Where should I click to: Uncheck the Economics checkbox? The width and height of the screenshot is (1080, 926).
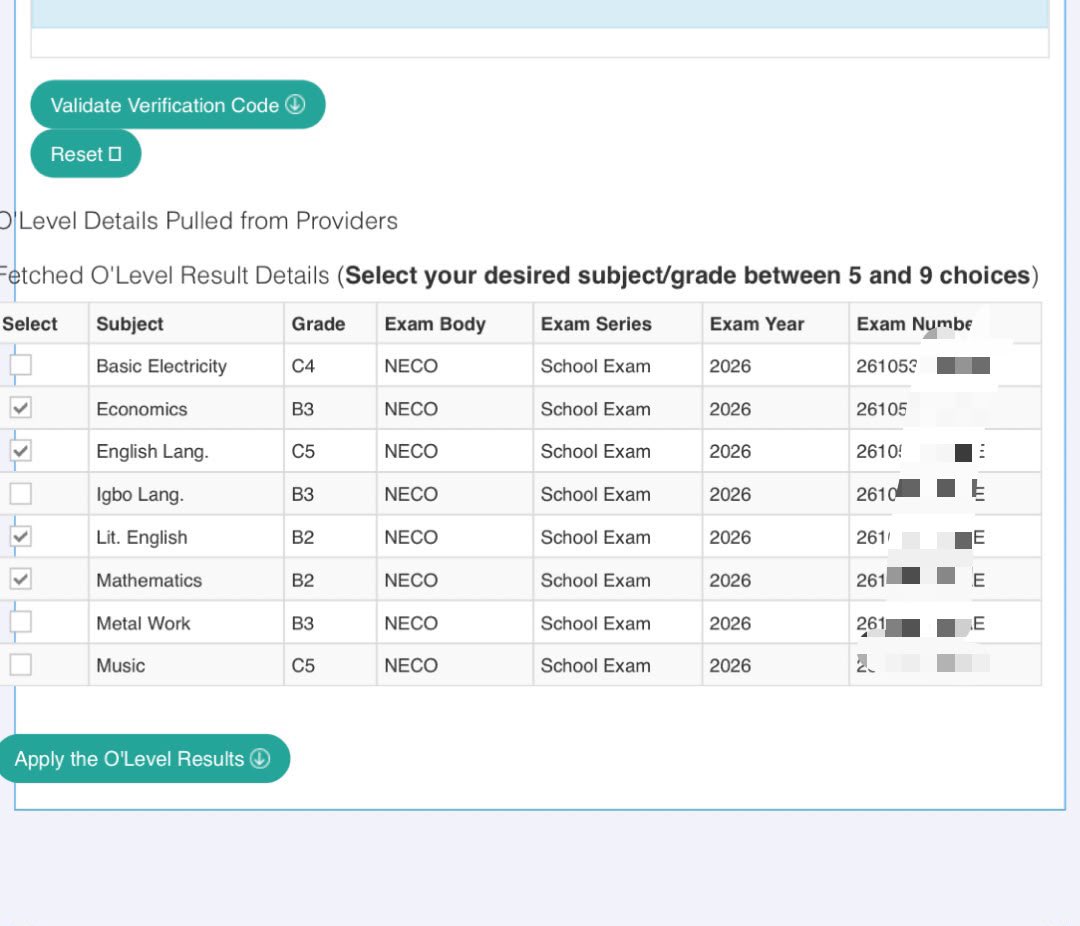pos(21,408)
